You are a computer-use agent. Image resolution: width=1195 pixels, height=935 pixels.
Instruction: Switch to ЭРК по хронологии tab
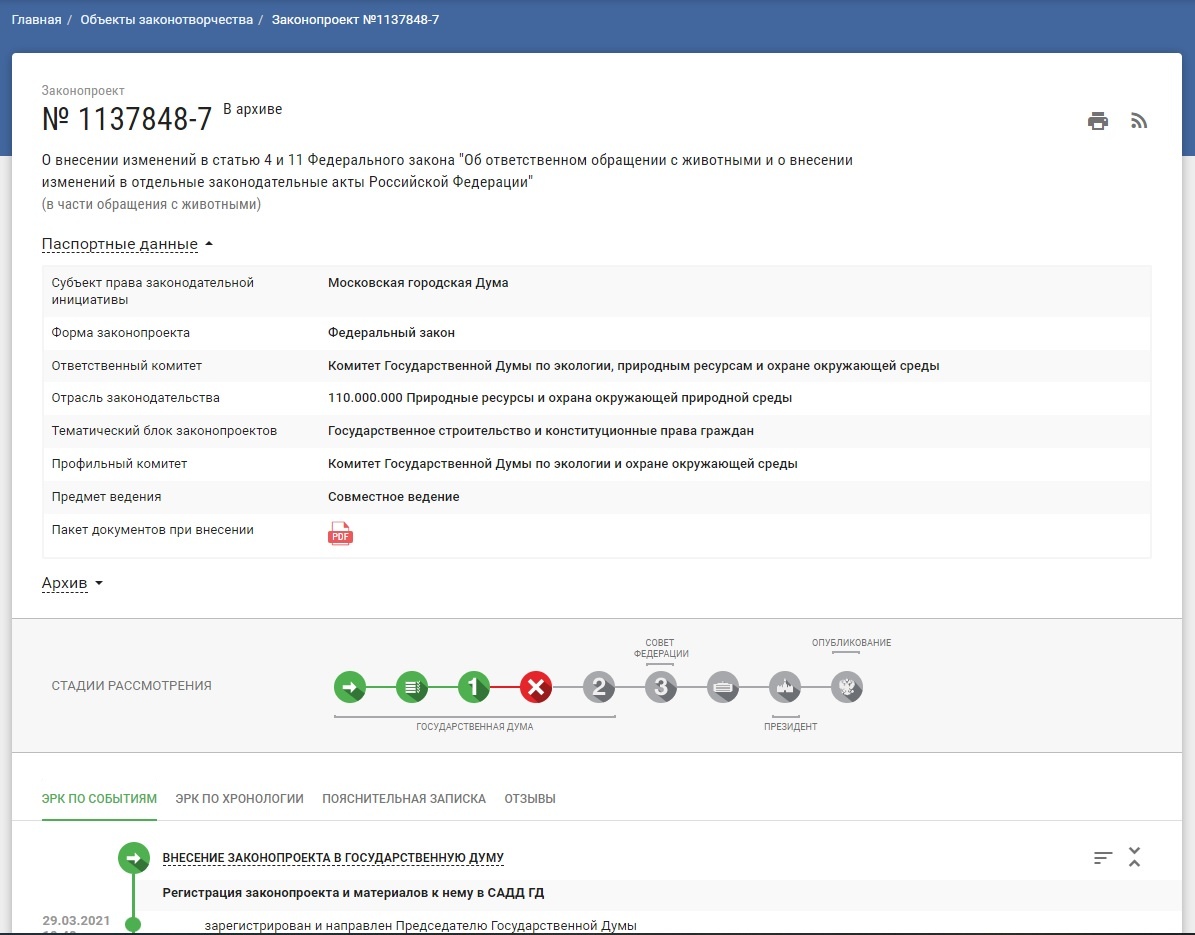(x=239, y=799)
